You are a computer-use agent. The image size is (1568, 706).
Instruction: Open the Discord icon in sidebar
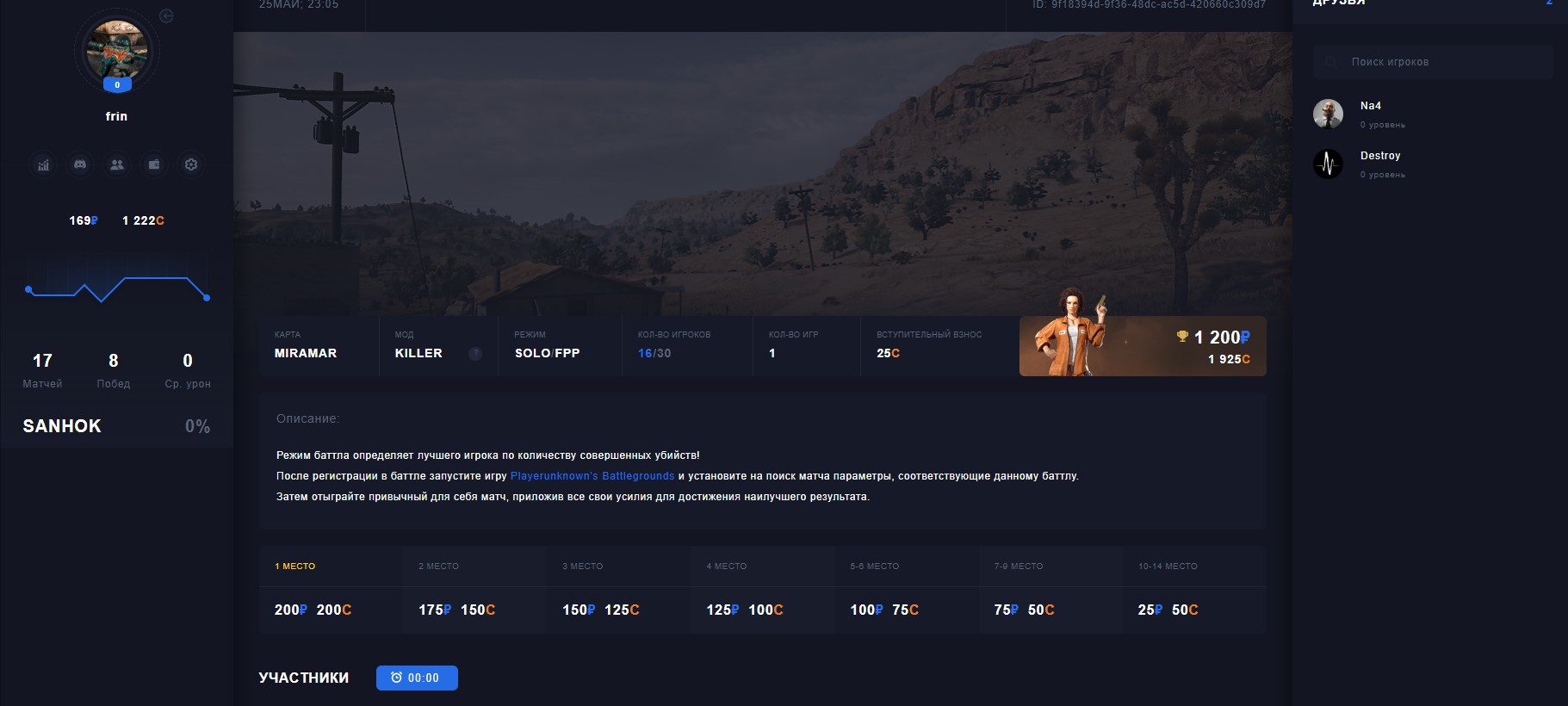[x=80, y=164]
